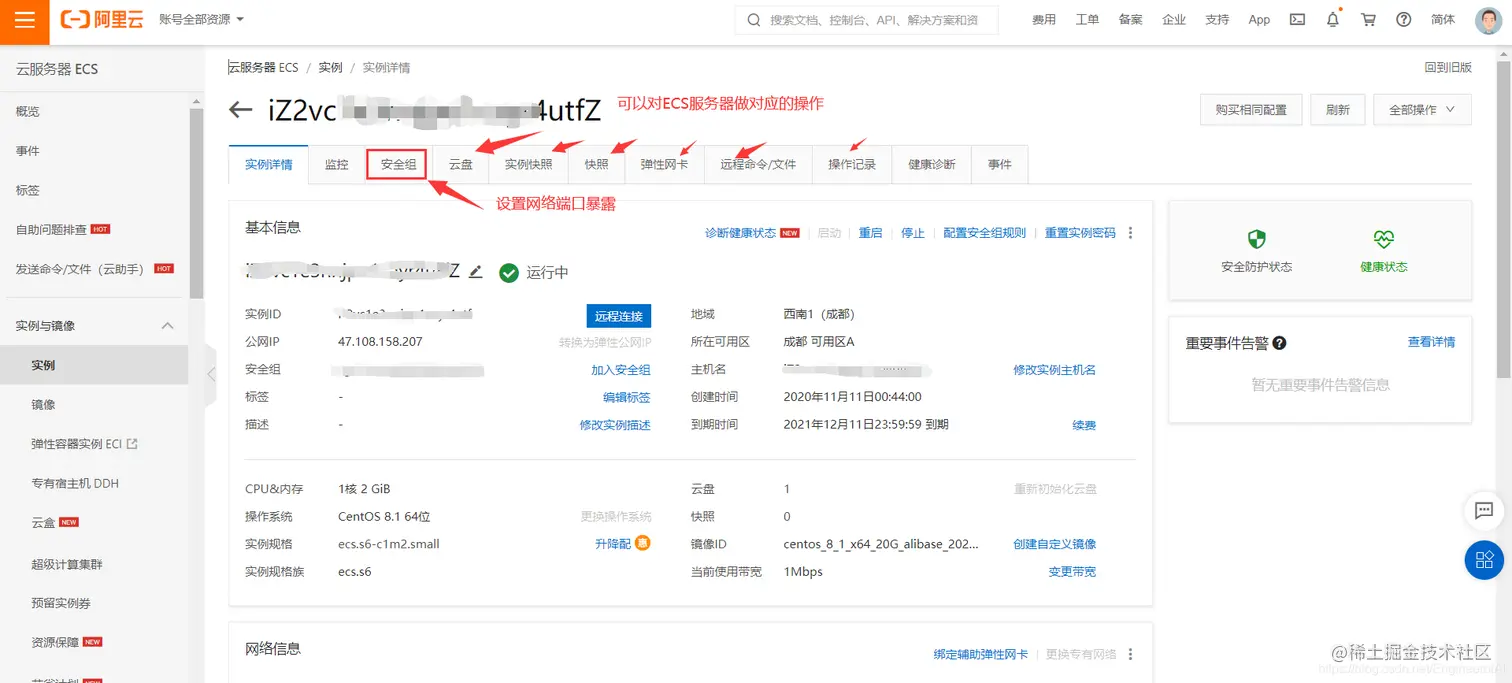1512x683 pixels.
Task: Click 回到旧版 link
Action: tap(1448, 67)
